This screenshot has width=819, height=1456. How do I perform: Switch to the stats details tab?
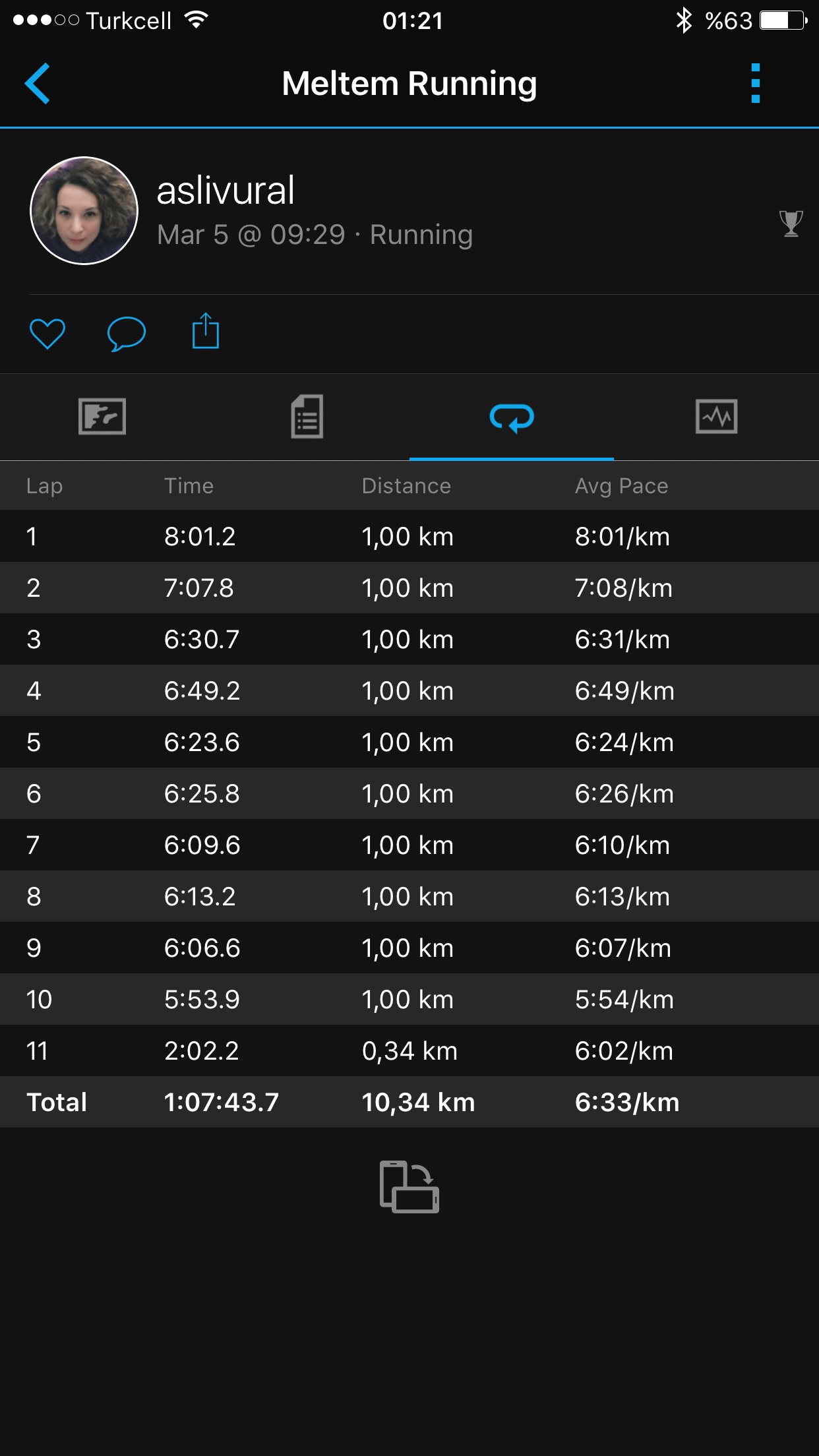307,417
